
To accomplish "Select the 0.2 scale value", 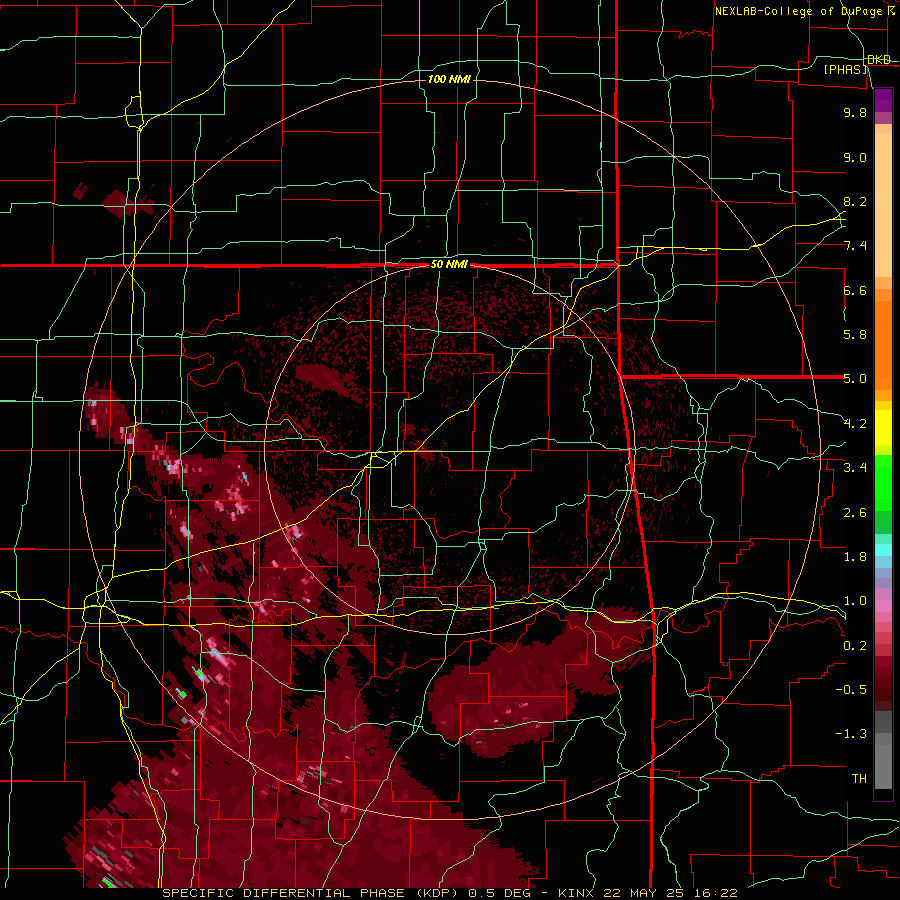I will [855, 646].
